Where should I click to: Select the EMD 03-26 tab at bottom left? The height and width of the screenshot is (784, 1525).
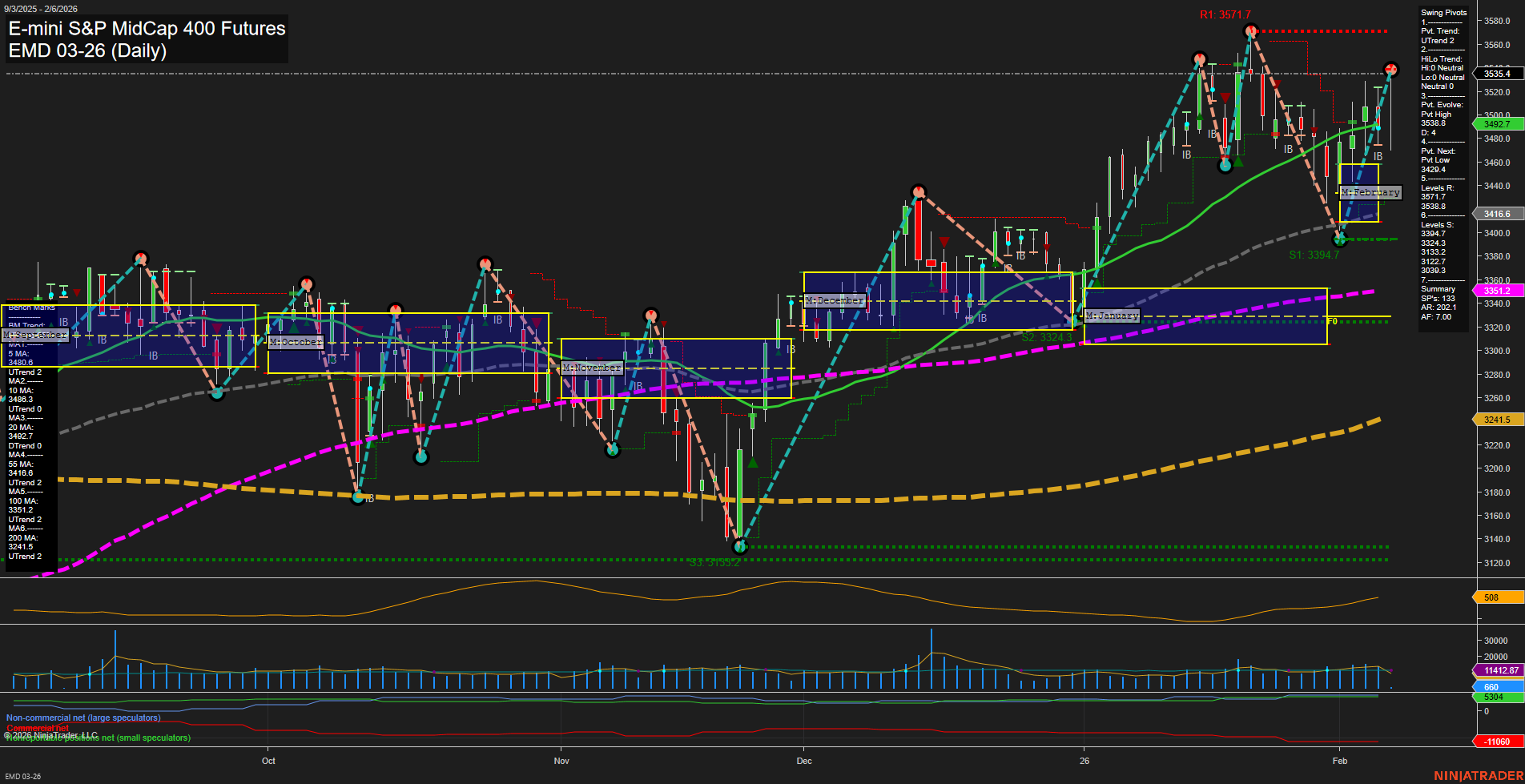click(22, 776)
